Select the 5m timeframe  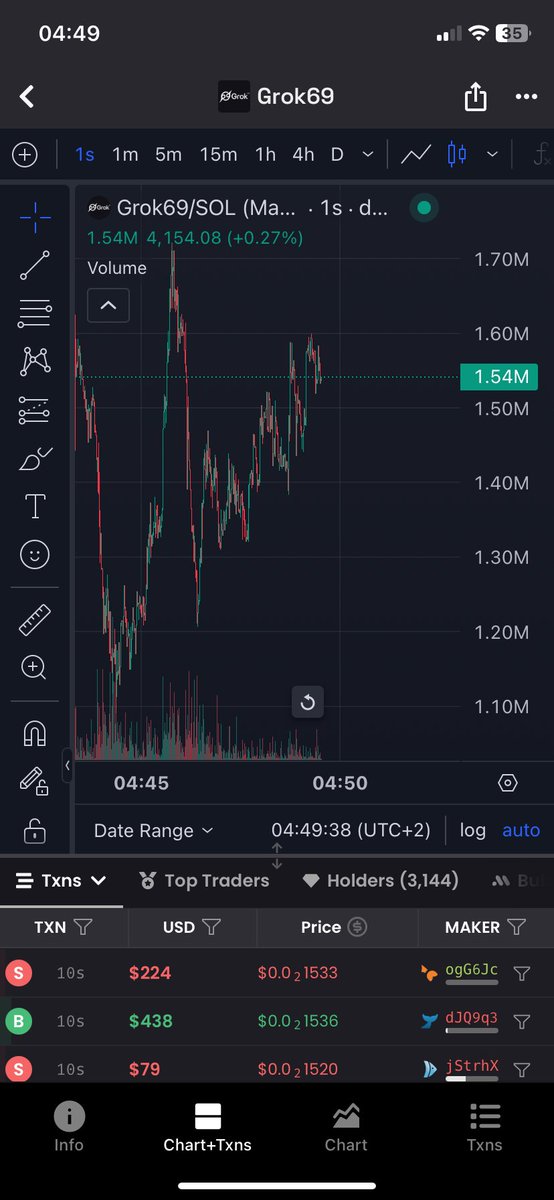pos(168,155)
